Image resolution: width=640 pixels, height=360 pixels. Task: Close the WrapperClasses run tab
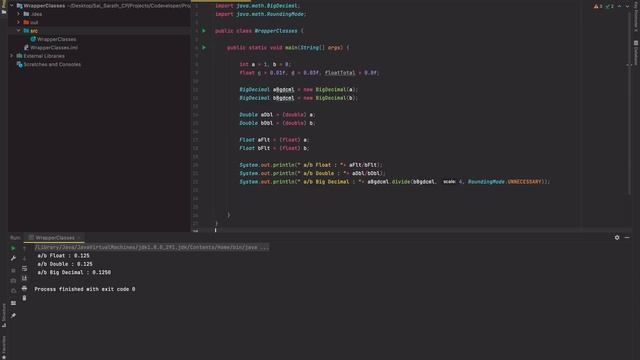point(79,238)
